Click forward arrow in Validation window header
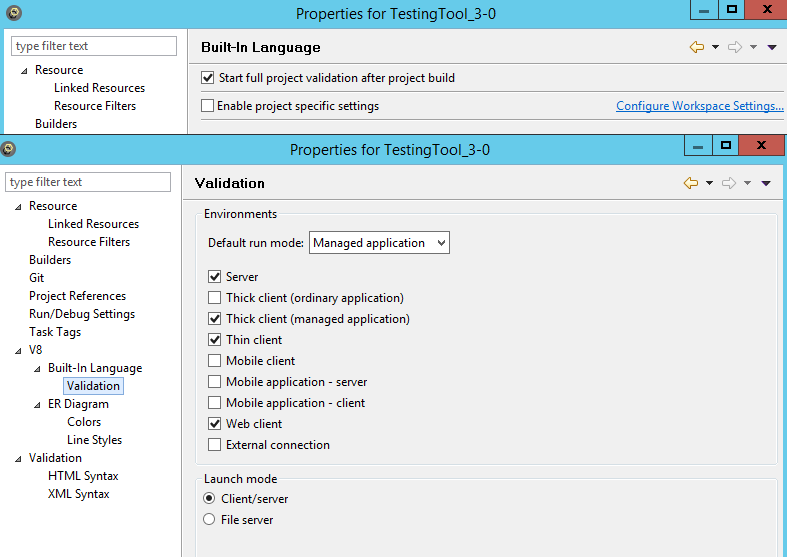 pyautogui.click(x=729, y=183)
